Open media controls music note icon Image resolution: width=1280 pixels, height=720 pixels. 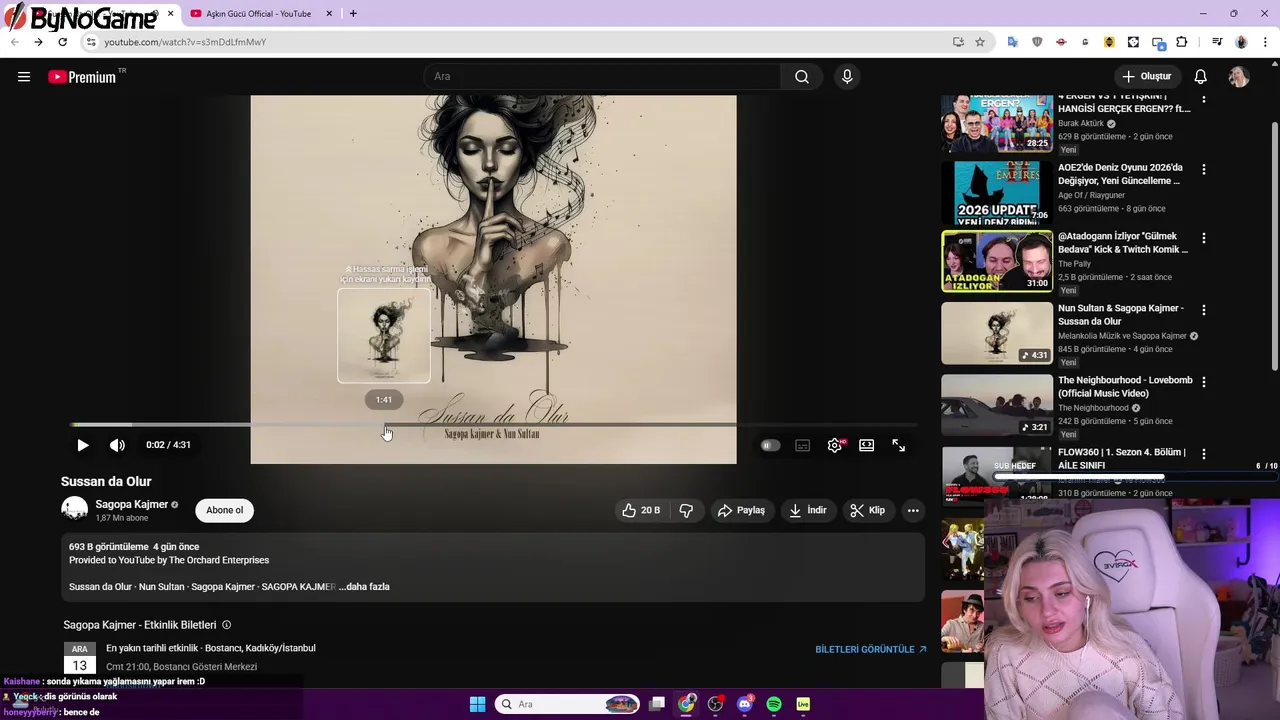1217,42
